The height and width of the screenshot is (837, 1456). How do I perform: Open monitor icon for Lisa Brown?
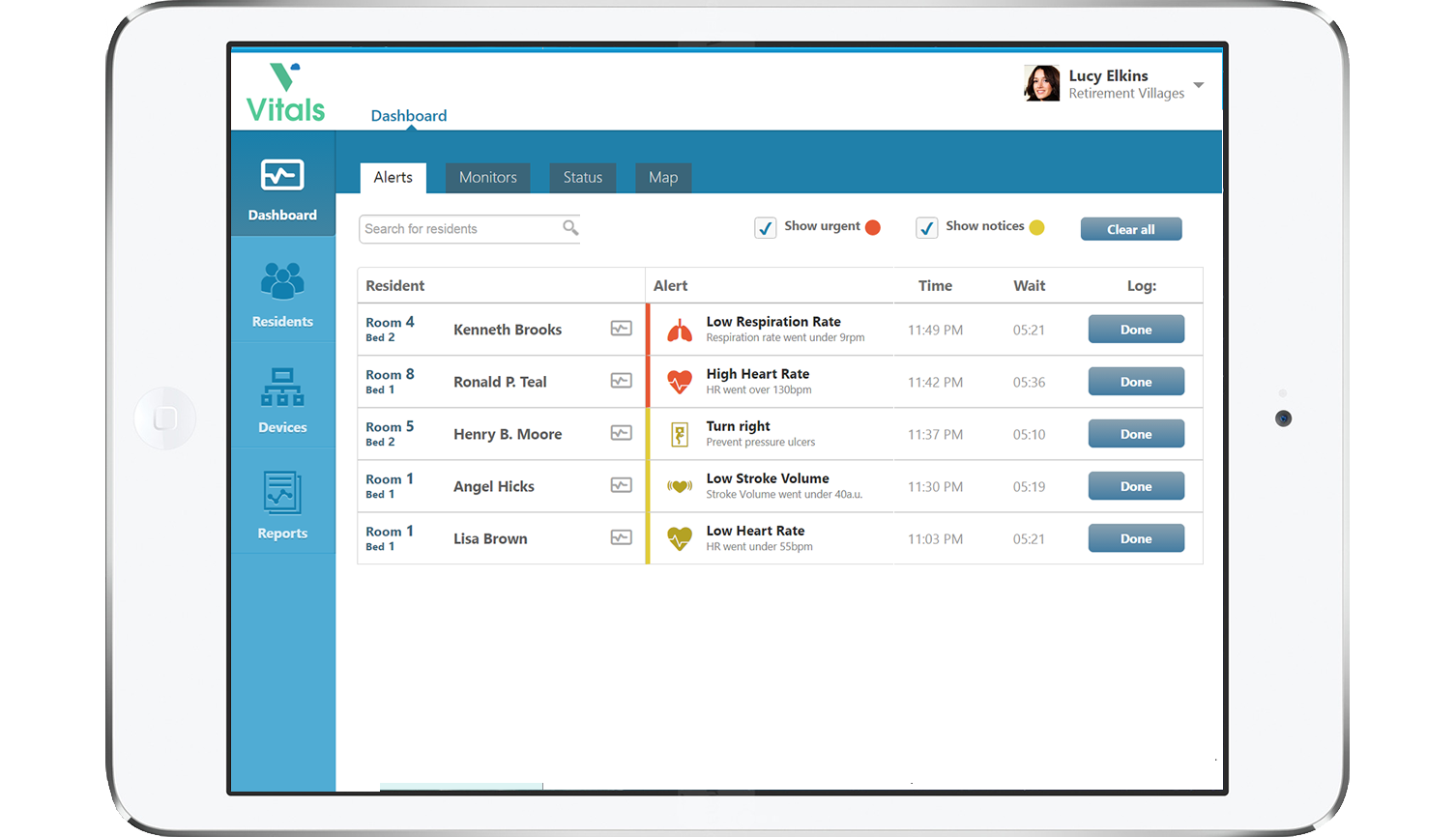click(x=622, y=537)
